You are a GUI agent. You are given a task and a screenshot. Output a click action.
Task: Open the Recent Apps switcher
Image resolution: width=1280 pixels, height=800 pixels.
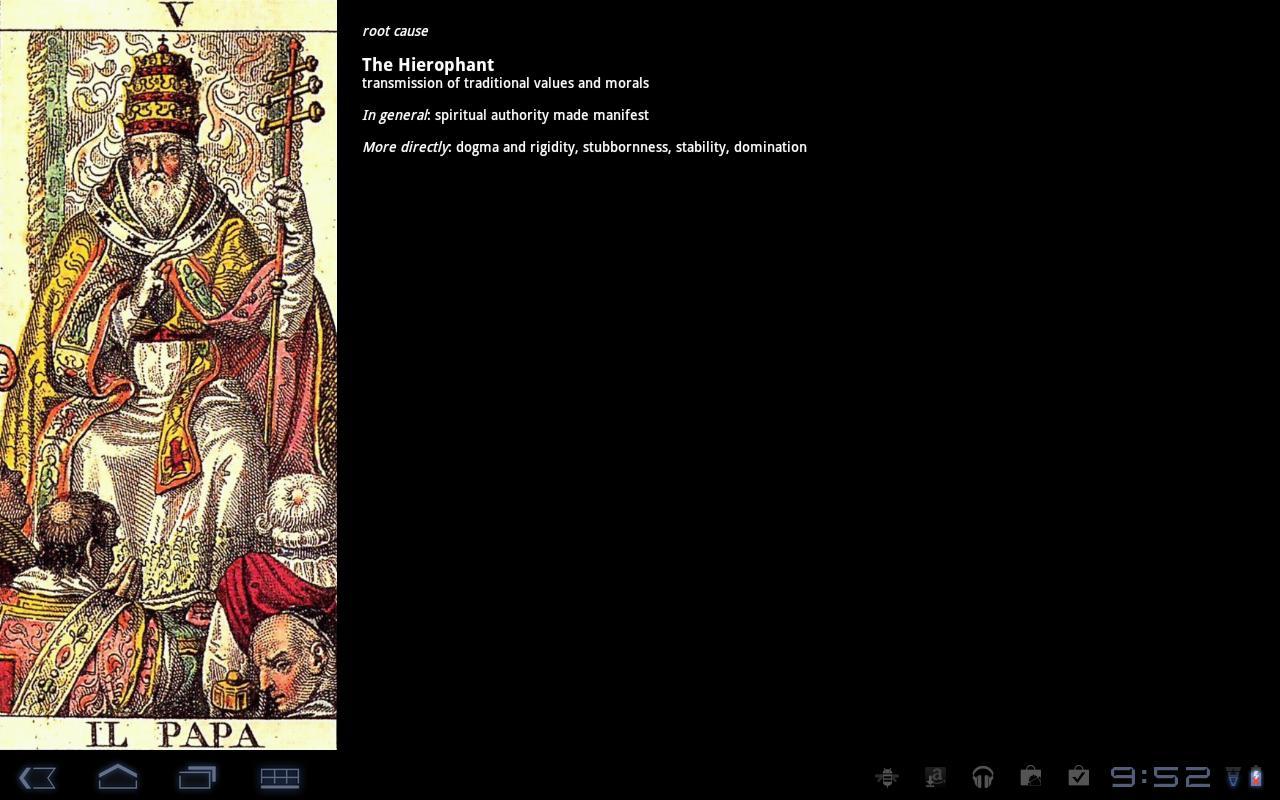tap(197, 777)
